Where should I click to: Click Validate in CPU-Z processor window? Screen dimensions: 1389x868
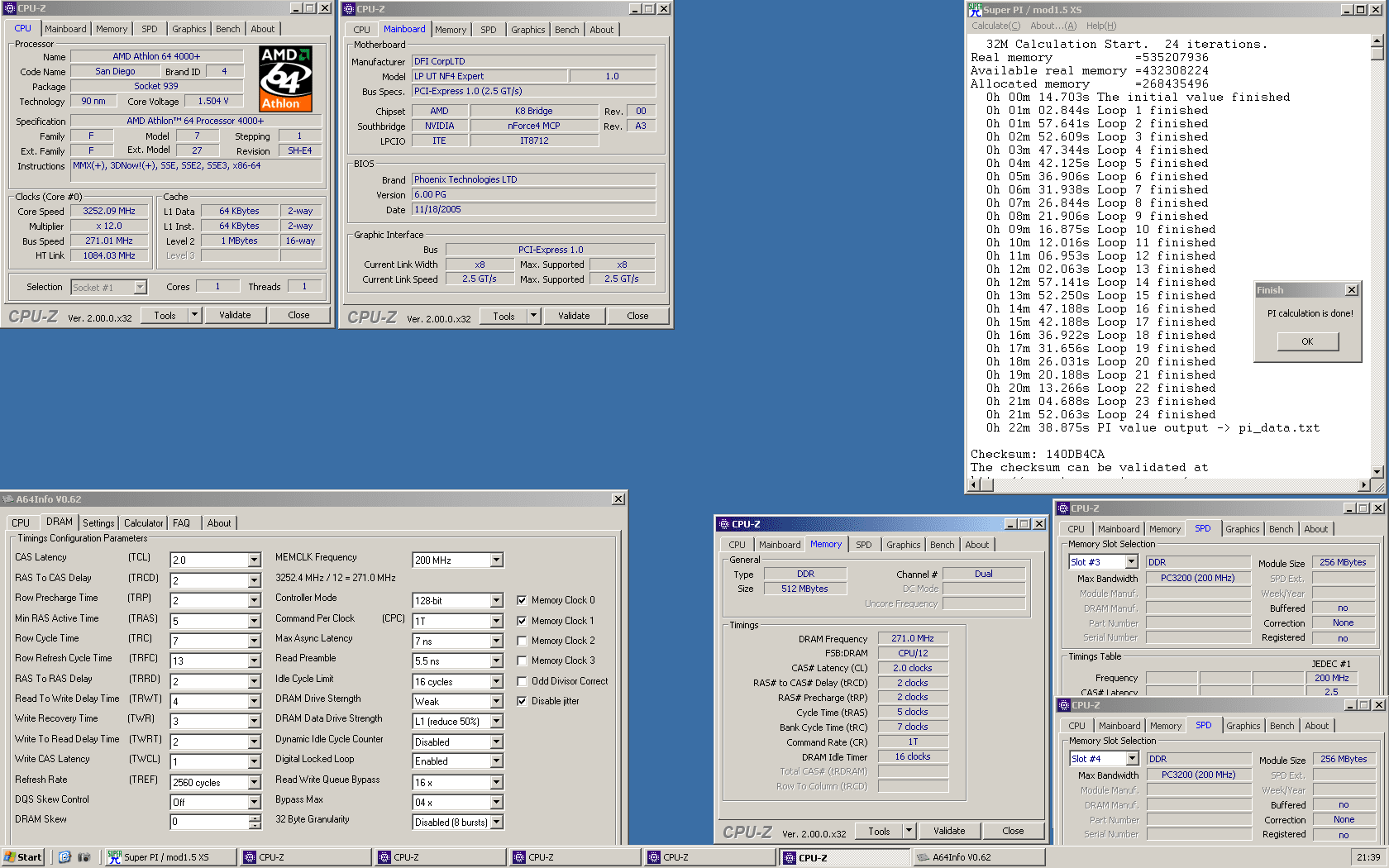235,315
